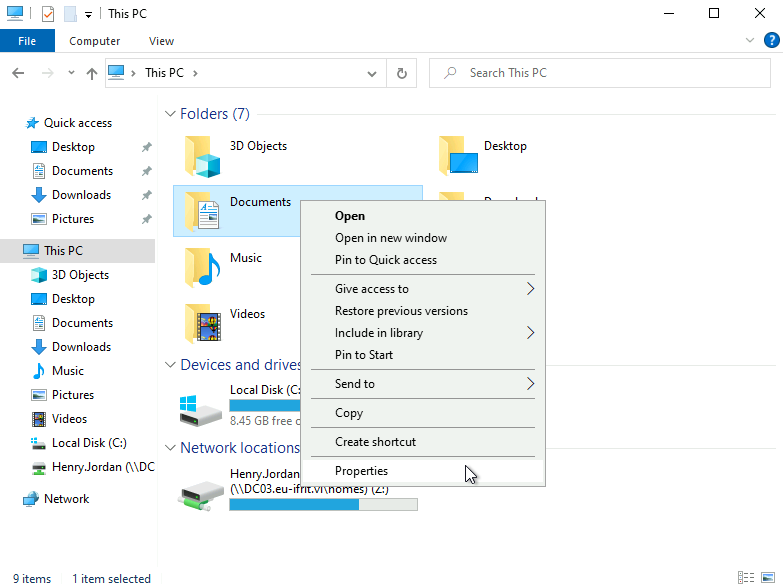Screen dimensions: 783x588
Task: Choose Create shortcut
Action: pos(422,442)
